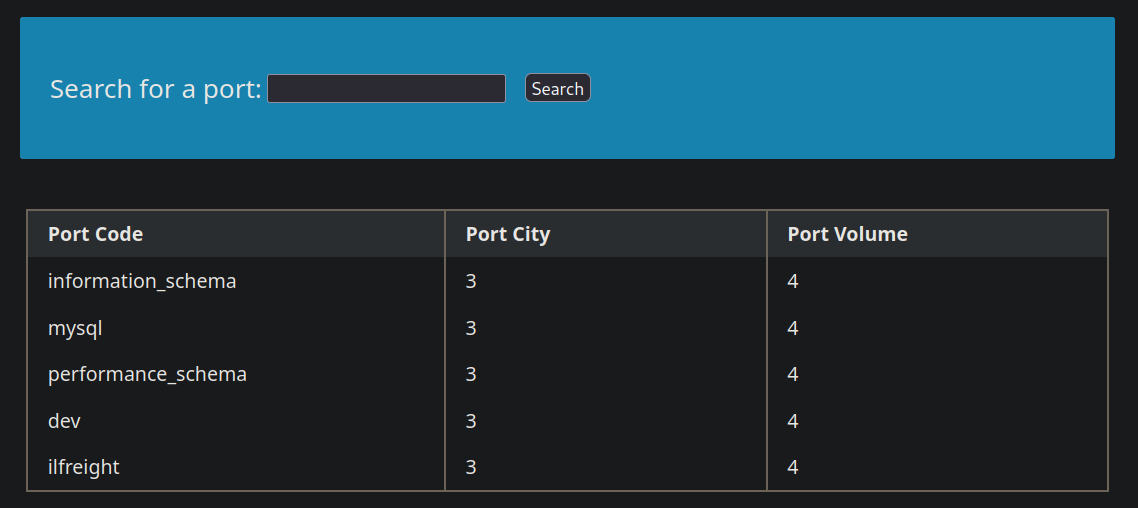Image resolution: width=1138 pixels, height=508 pixels.
Task: Click Port City value in information_schema row
Action: click(x=471, y=281)
